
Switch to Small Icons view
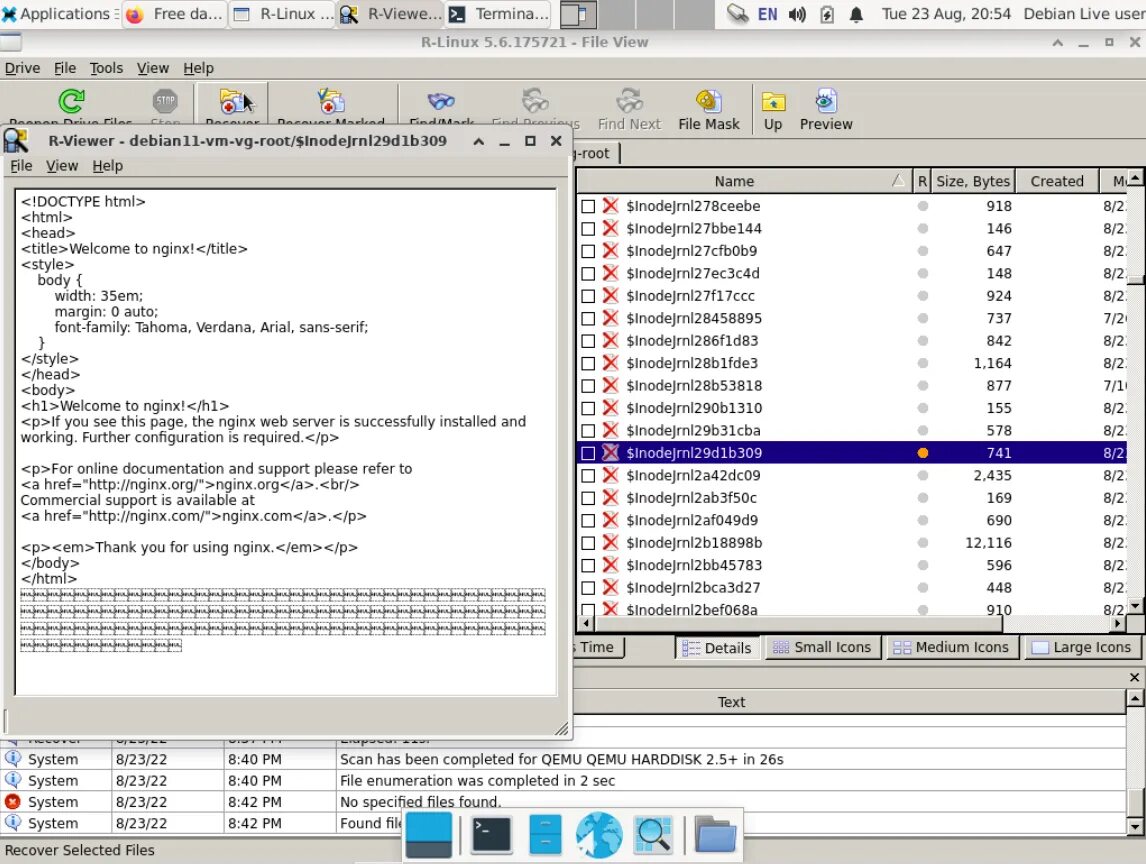[x=822, y=648]
